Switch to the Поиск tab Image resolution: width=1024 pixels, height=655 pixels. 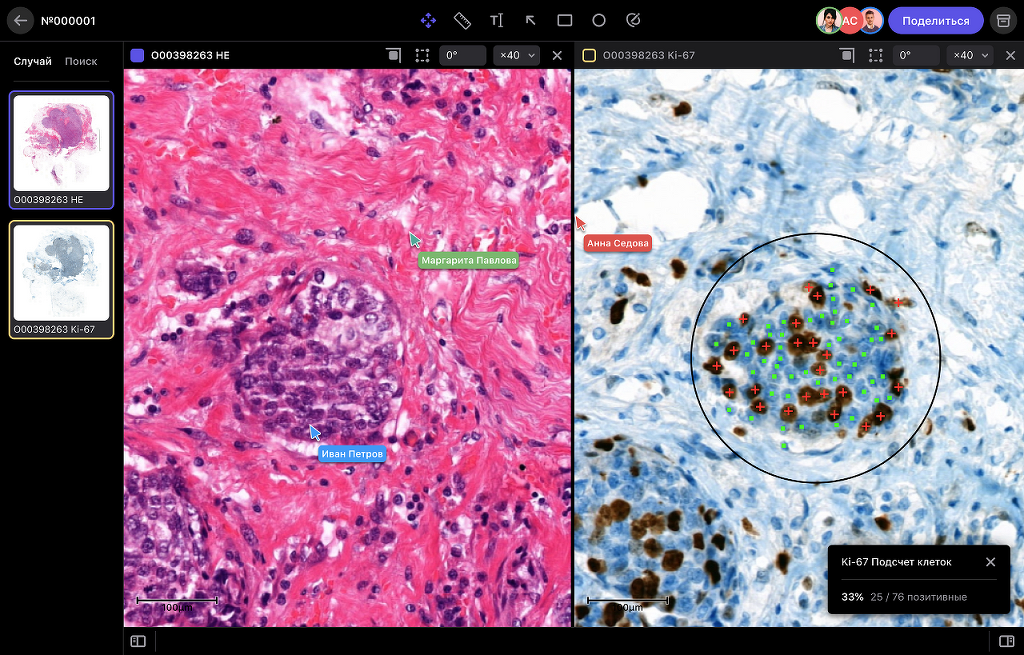tap(81, 61)
